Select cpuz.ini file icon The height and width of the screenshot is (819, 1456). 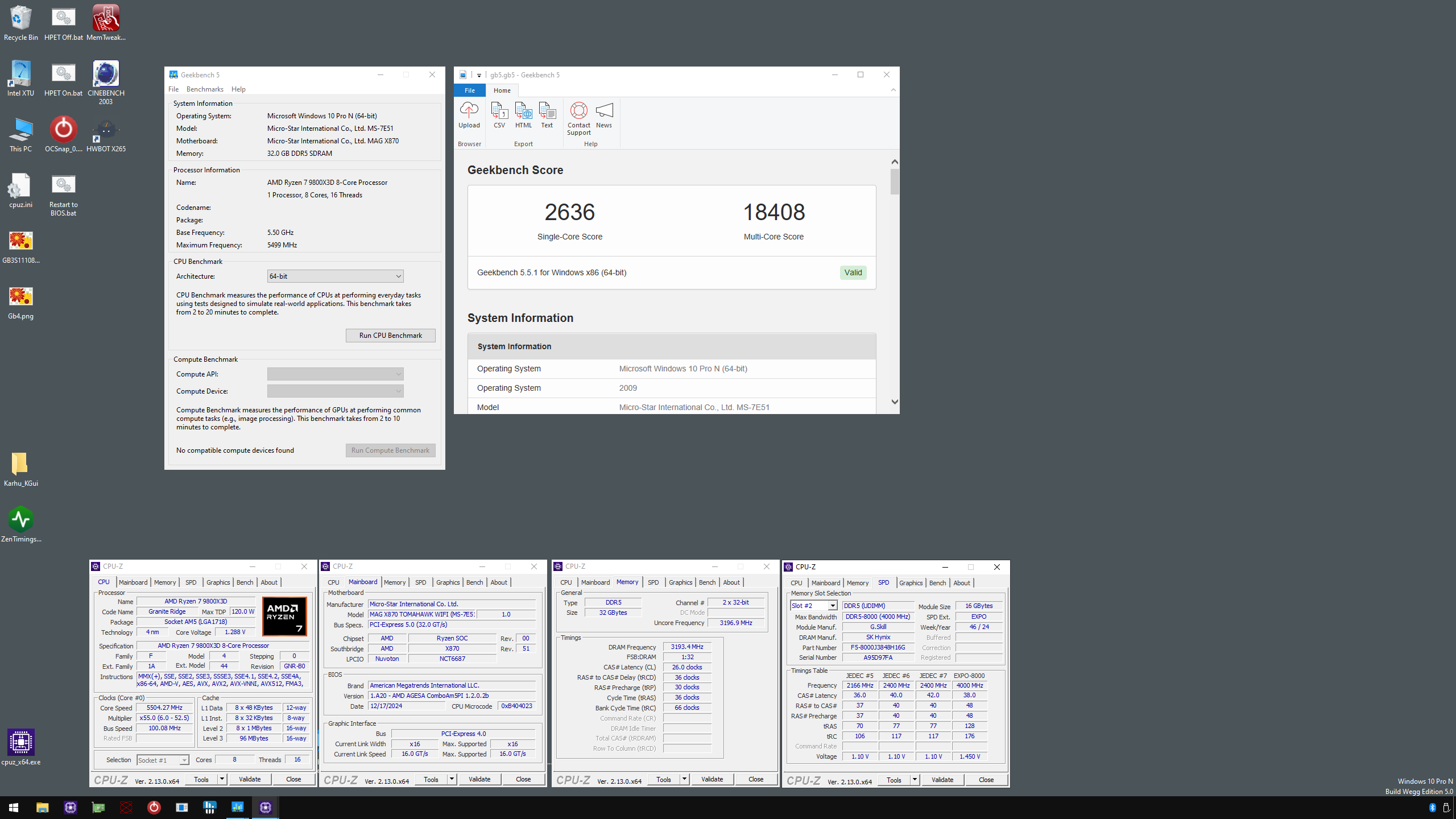(x=20, y=191)
